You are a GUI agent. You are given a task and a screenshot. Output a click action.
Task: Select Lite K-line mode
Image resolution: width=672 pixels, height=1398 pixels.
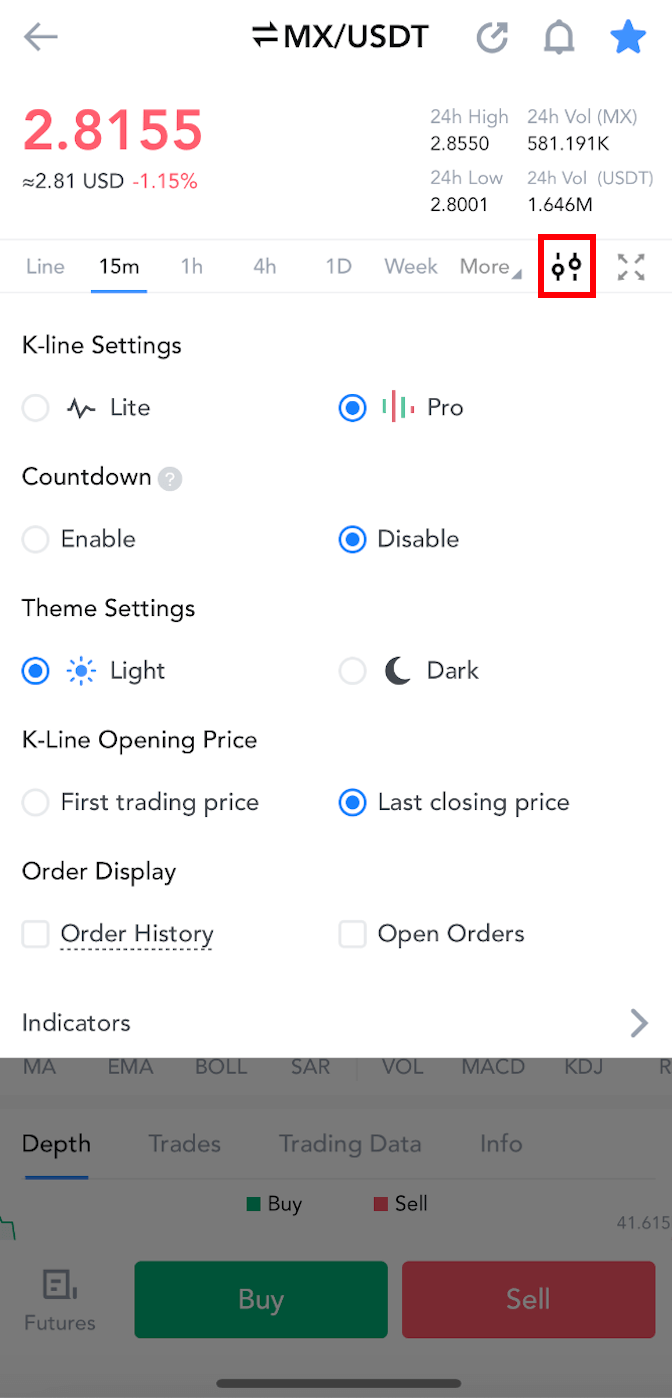tap(36, 408)
